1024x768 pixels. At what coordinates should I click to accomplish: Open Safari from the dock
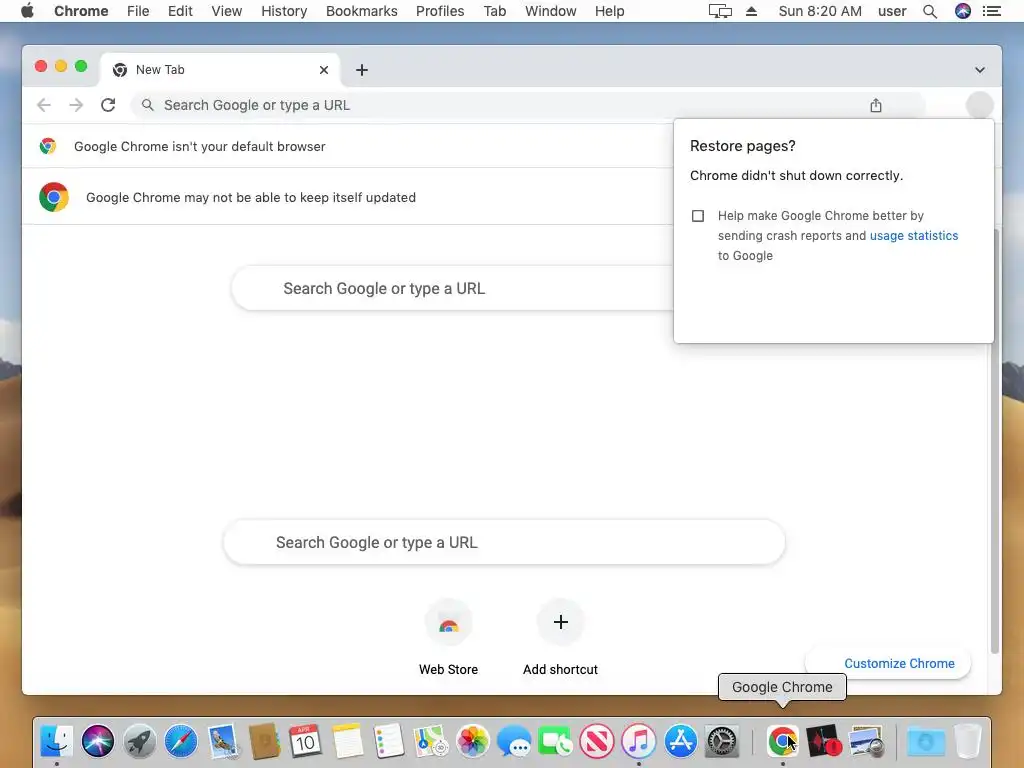point(181,741)
